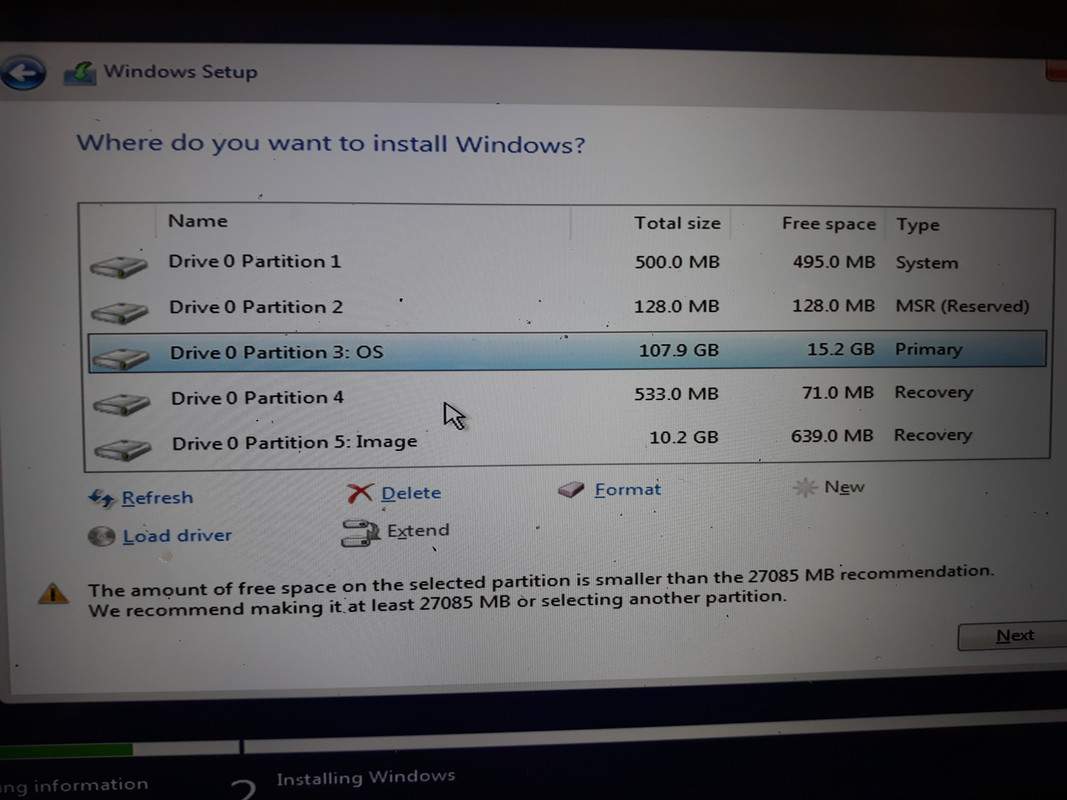
Task: Select Drive 0 Partition 5: Image row
Action: tap(567, 440)
